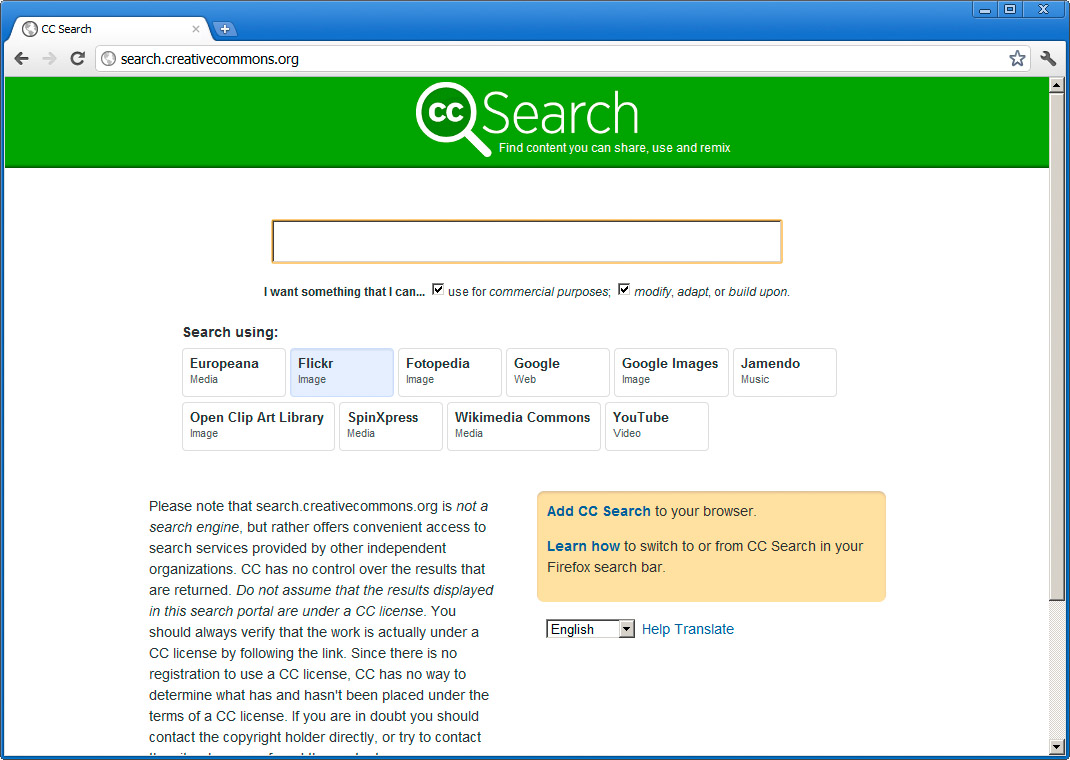This screenshot has height=760, width=1070.
Task: Reload the page with the refresh icon
Action: 78,59
